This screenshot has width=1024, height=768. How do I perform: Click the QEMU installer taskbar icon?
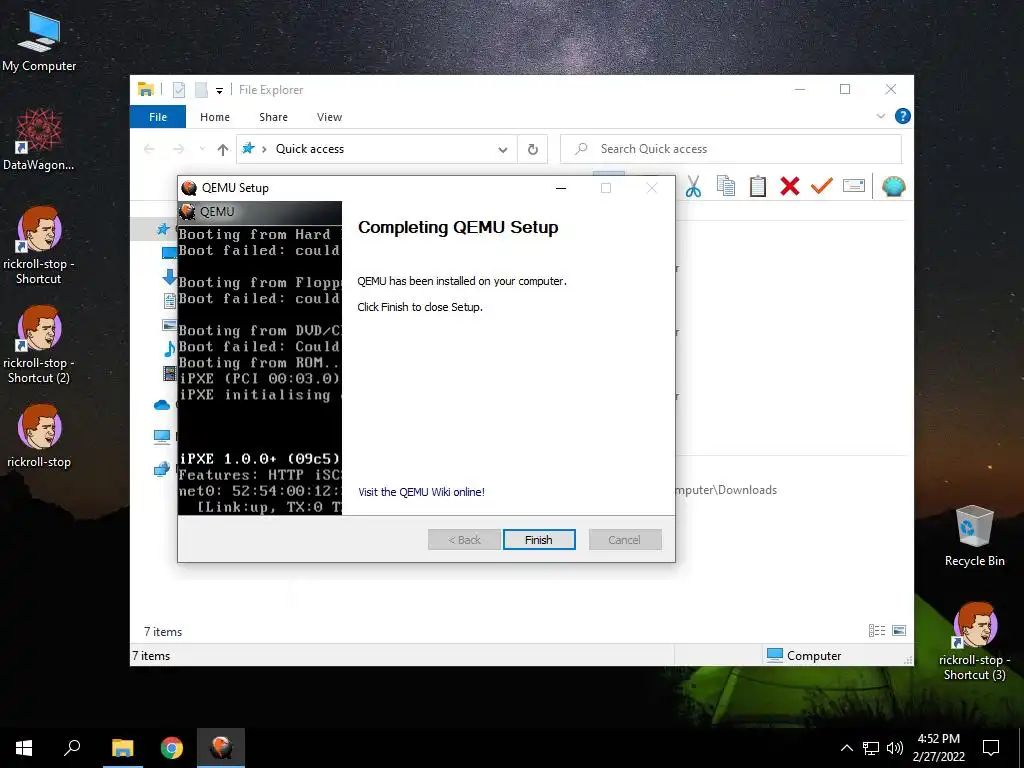click(221, 748)
